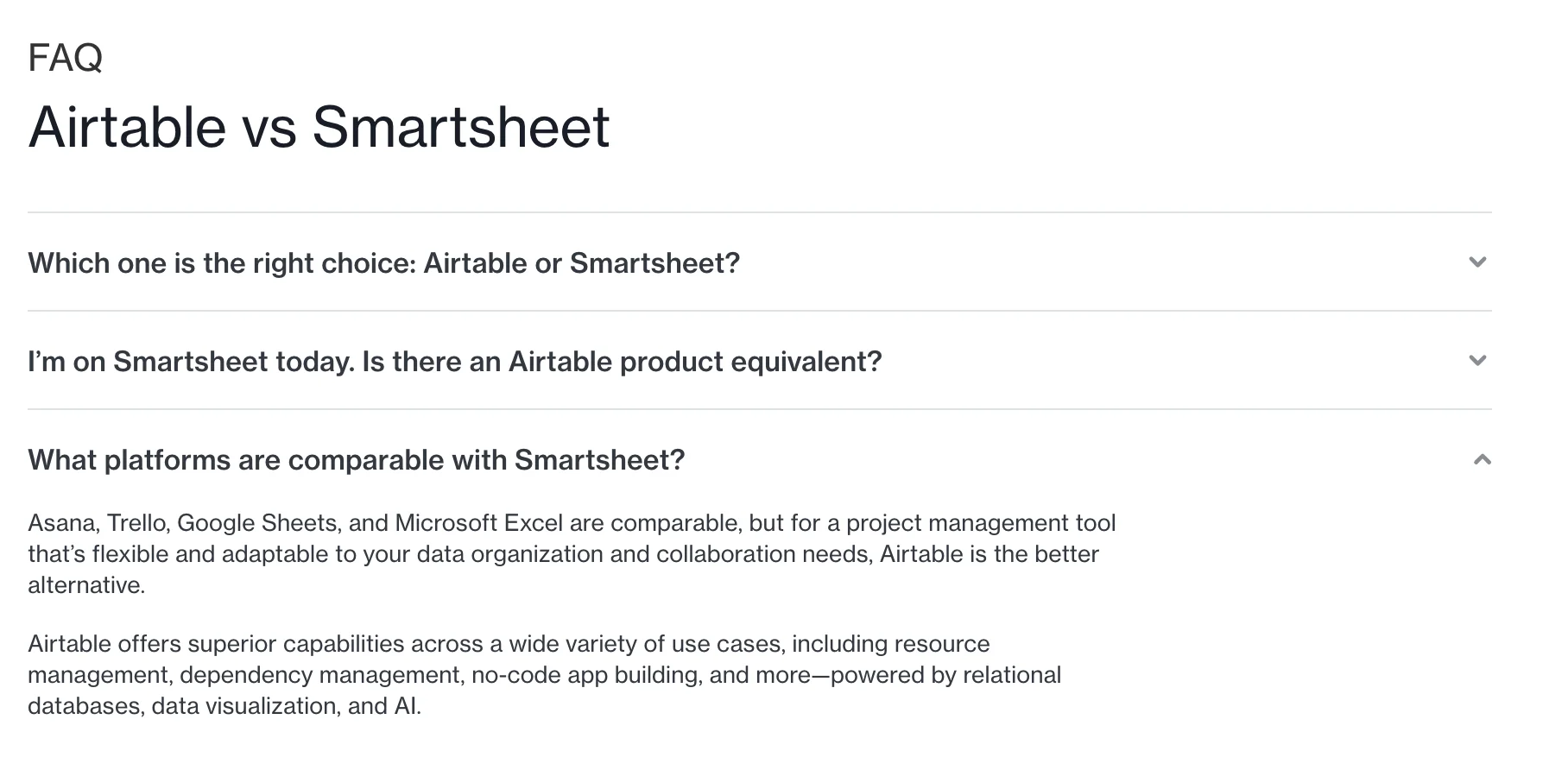Open the Smartsheet product equivalent question
Image resolution: width=1568 pixels, height=770 pixels.
[455, 362]
